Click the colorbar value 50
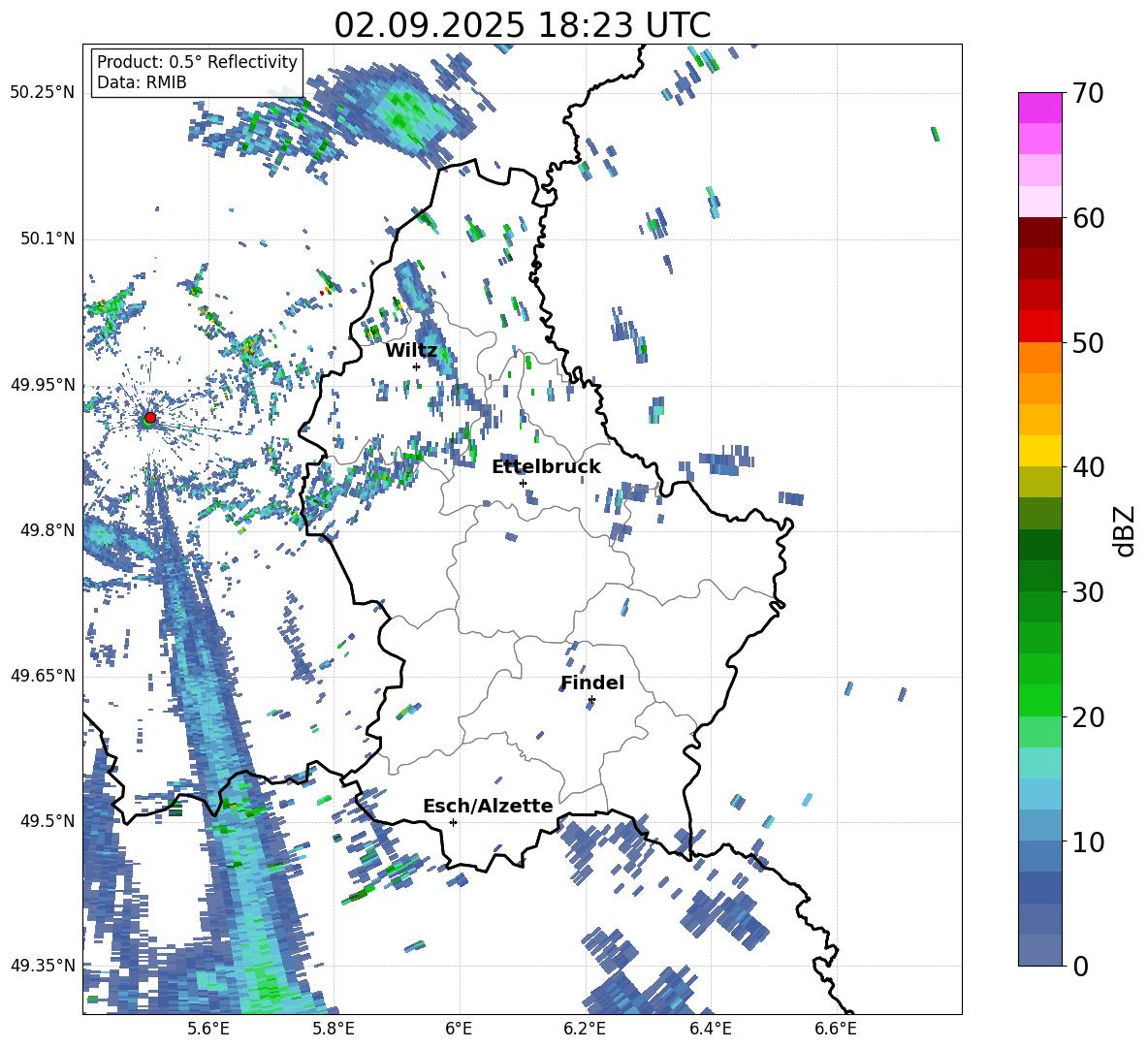This screenshot has width=1148, height=1048. (x=1089, y=342)
